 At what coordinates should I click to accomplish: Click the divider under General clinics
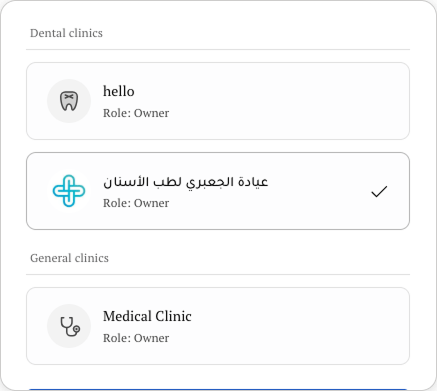[x=218, y=275]
